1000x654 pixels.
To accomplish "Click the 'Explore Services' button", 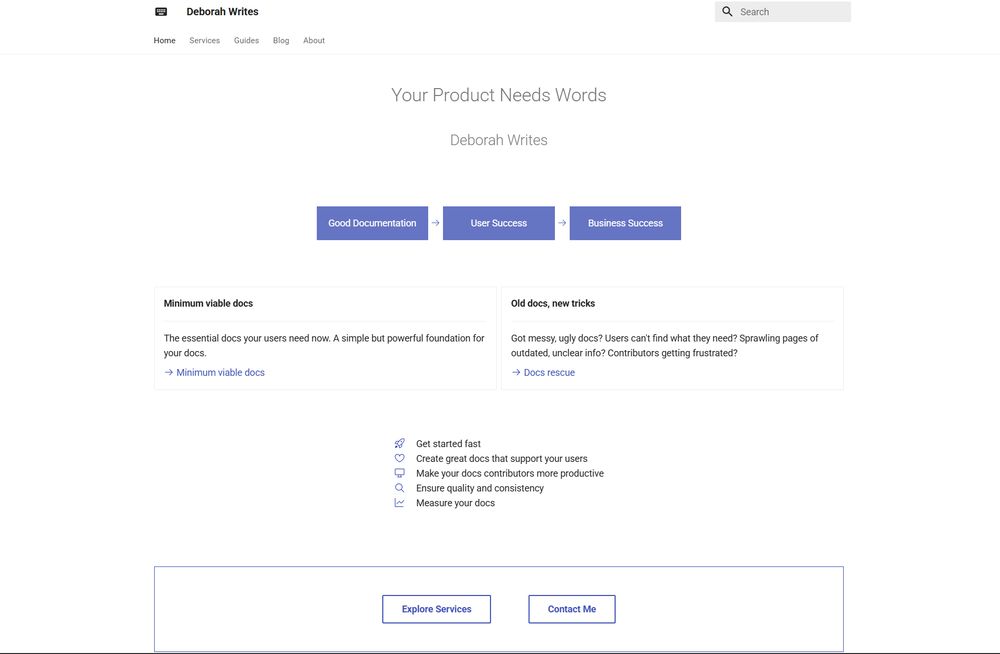I will click(436, 608).
